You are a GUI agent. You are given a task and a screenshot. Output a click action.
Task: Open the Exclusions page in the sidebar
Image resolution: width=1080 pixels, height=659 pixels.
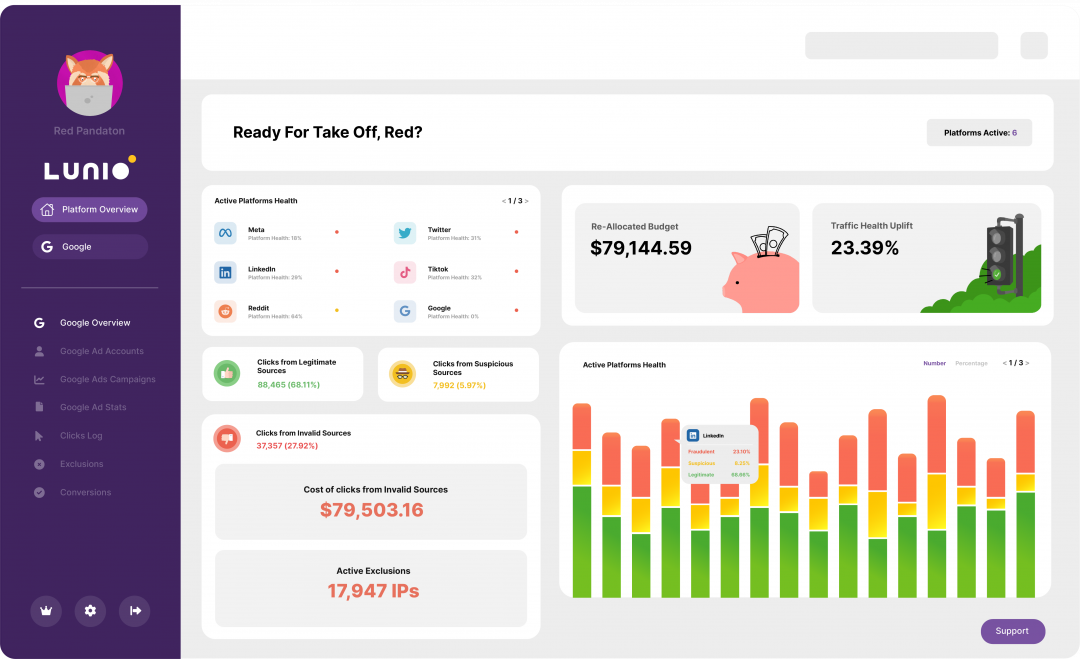click(x=81, y=464)
